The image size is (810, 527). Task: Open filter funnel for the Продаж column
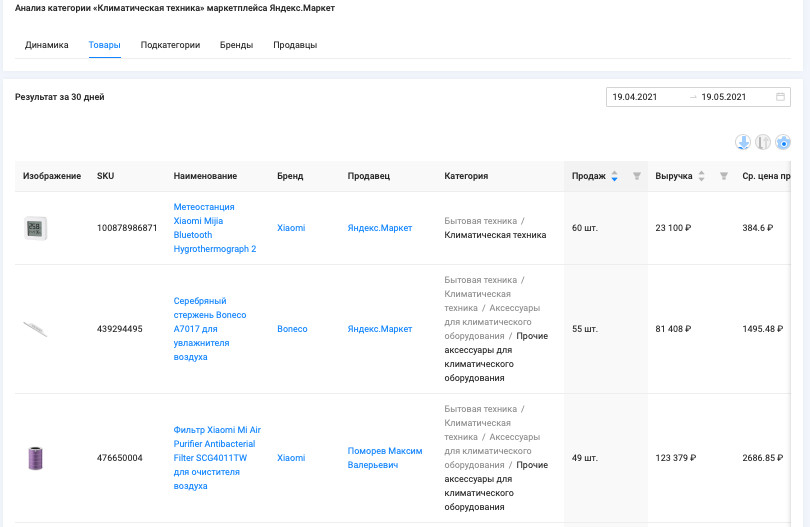click(637, 176)
